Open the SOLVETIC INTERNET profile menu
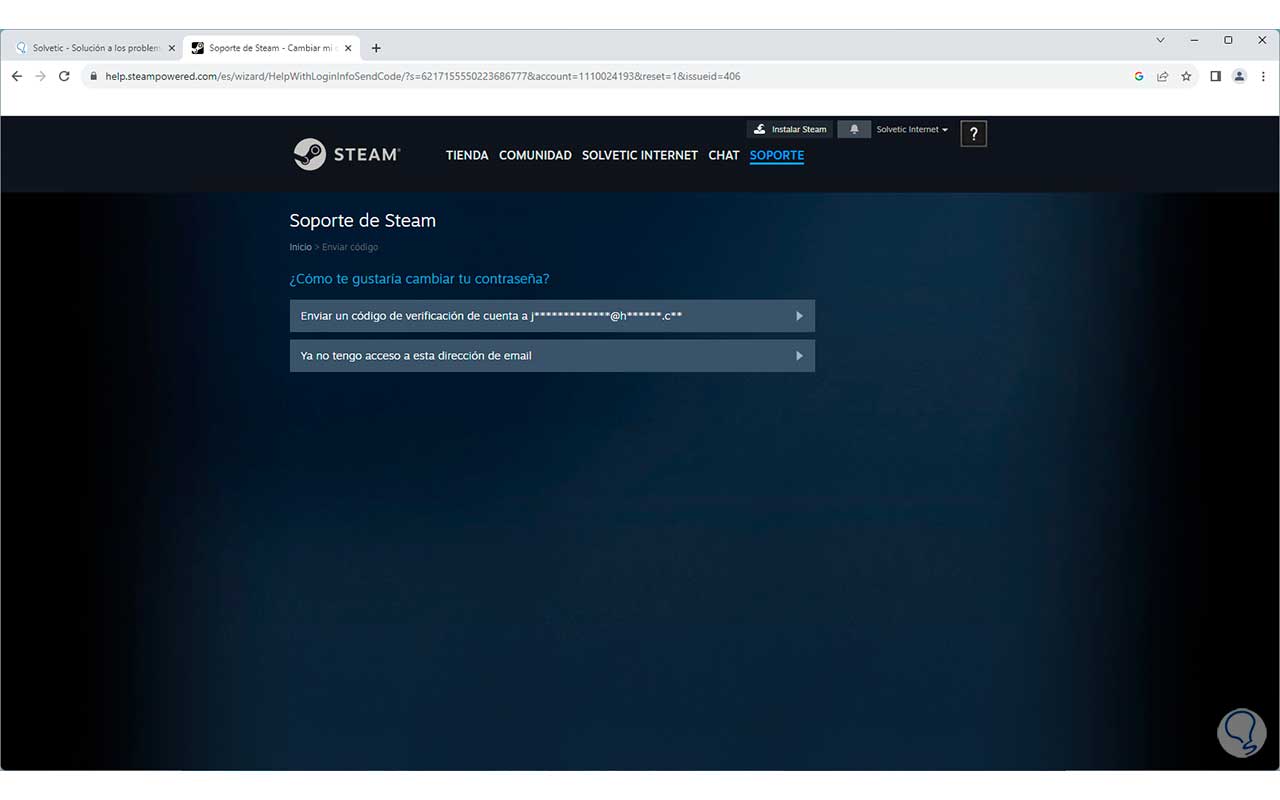This screenshot has width=1280, height=800. tap(640, 155)
